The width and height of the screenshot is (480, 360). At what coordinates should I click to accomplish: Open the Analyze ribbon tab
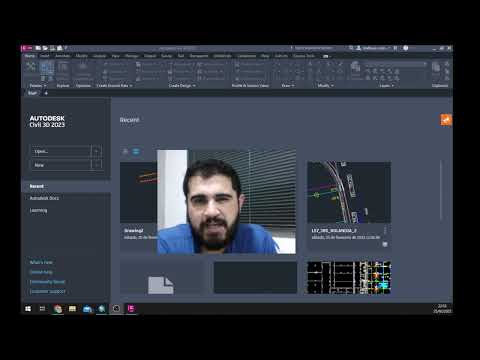click(99, 56)
